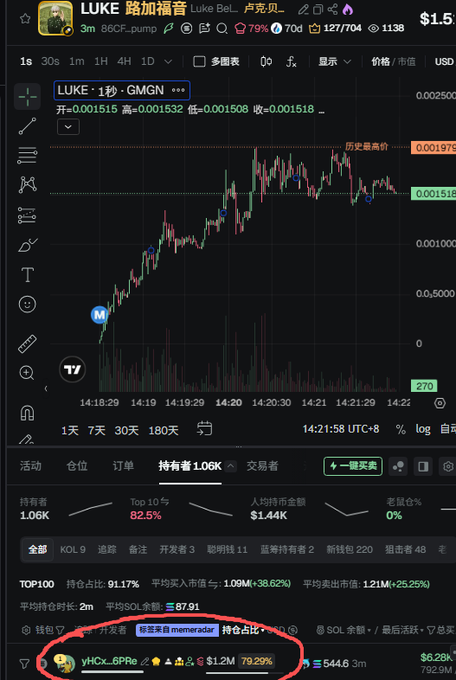
Task: Open the 活动 tab
Action: 31,466
